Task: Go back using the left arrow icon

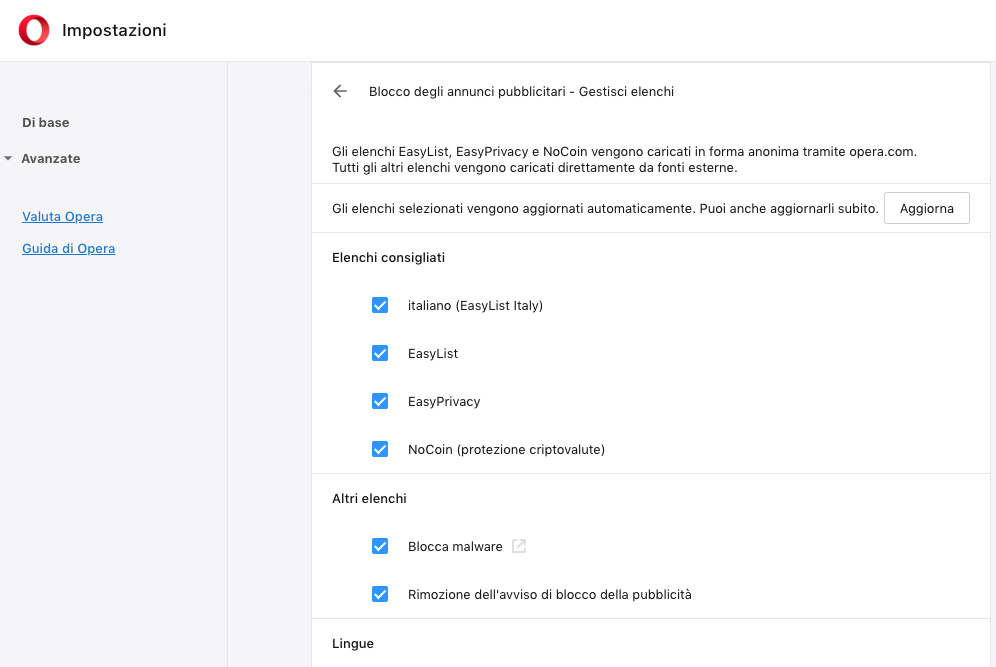Action: (x=340, y=91)
